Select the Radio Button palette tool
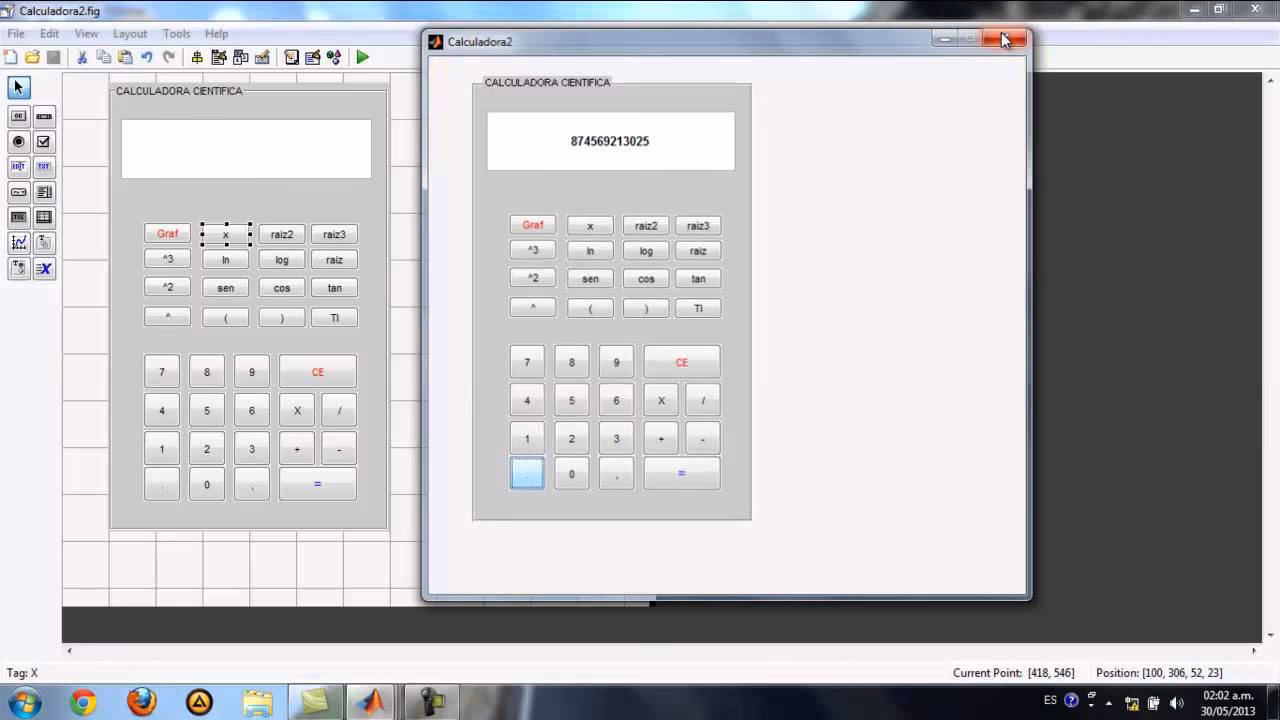1280x720 pixels. (x=17, y=141)
